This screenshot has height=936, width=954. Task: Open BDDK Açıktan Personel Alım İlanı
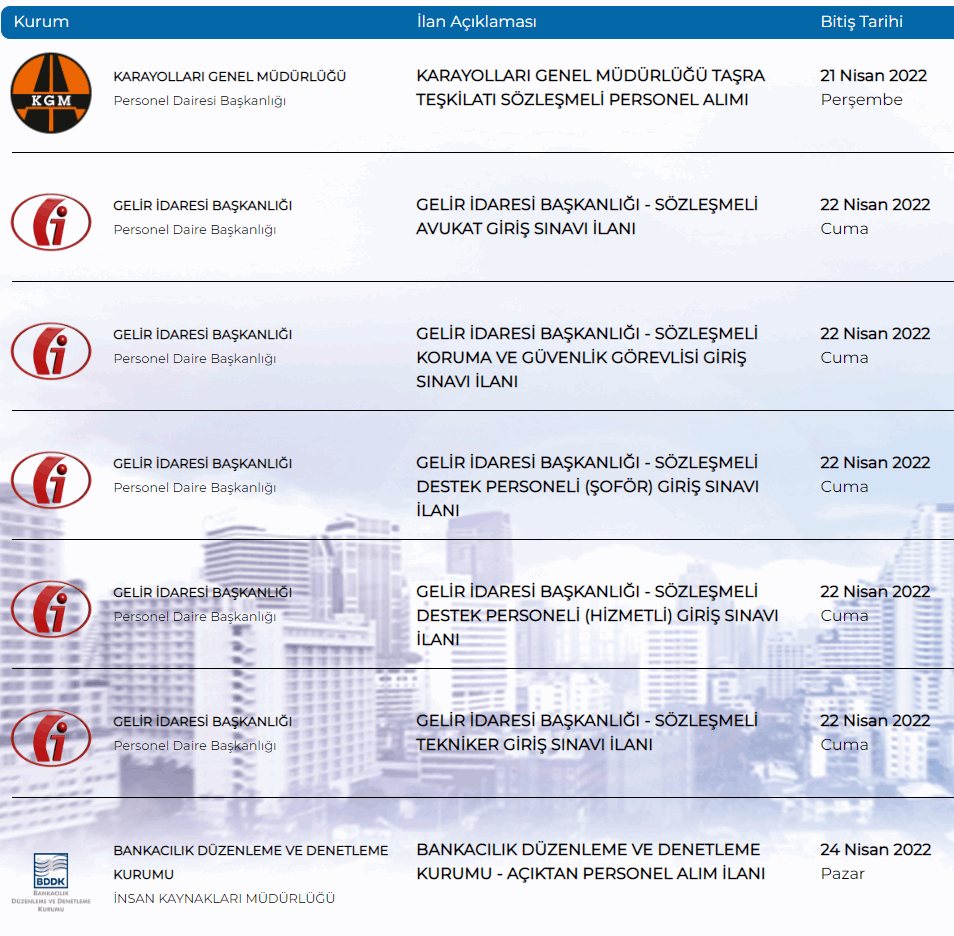590,862
